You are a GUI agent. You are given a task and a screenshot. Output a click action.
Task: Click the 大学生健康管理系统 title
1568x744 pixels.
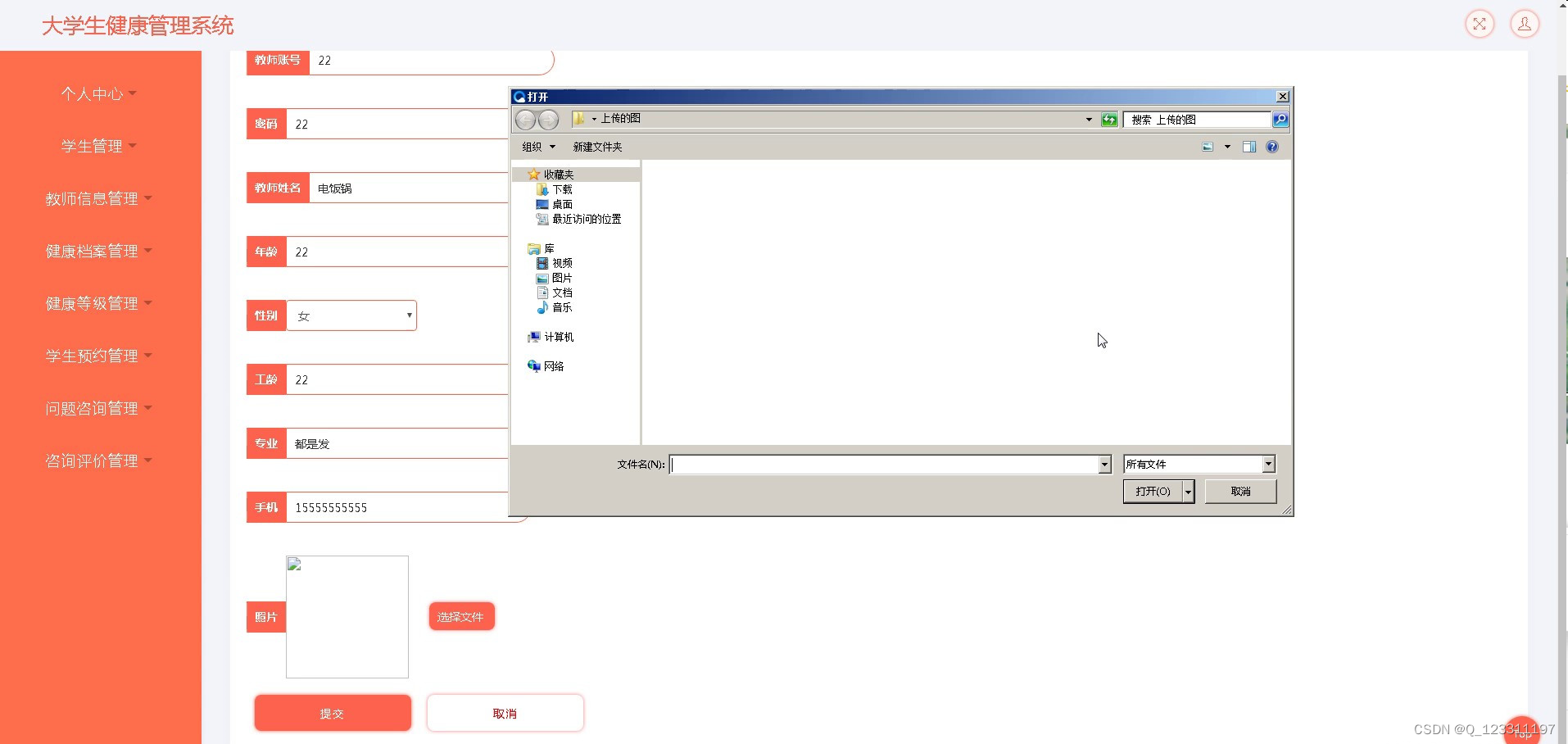point(138,25)
